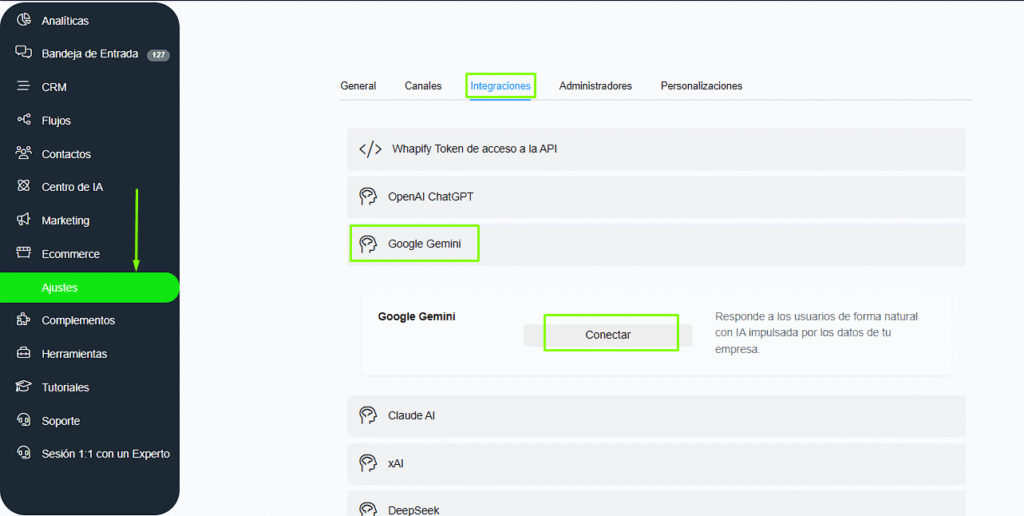Click the AI head icon beside Google Gemini

coord(368,244)
